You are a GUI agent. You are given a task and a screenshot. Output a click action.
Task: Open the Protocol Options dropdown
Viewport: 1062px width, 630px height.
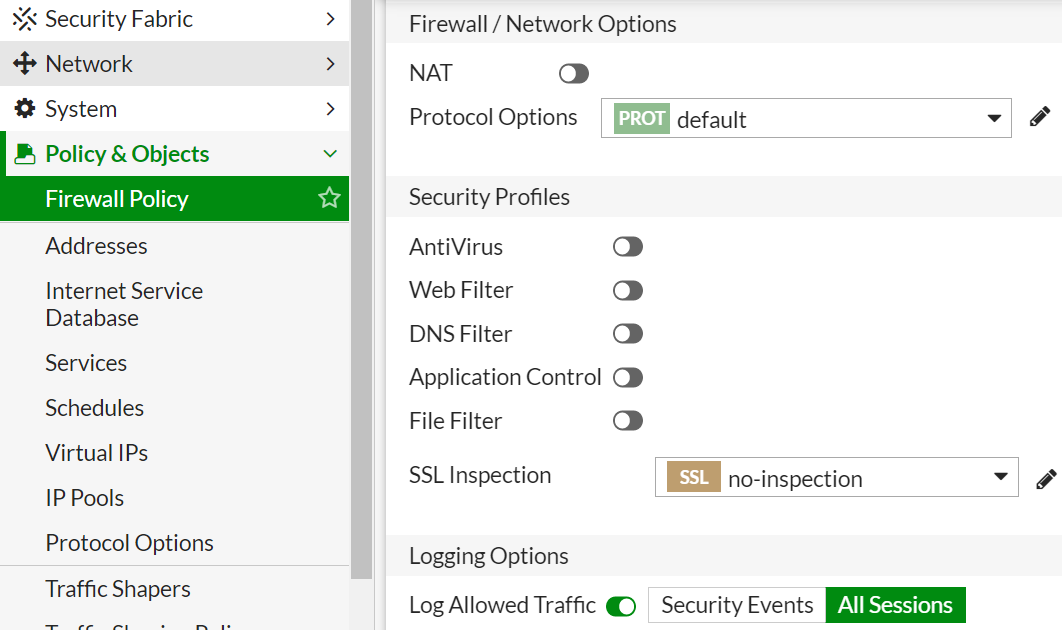993,118
